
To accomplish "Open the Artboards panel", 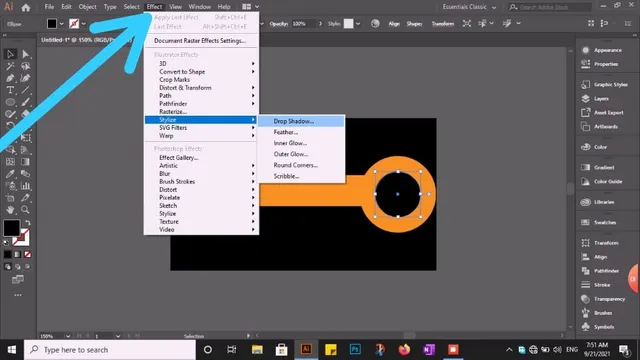I will 599,127.
